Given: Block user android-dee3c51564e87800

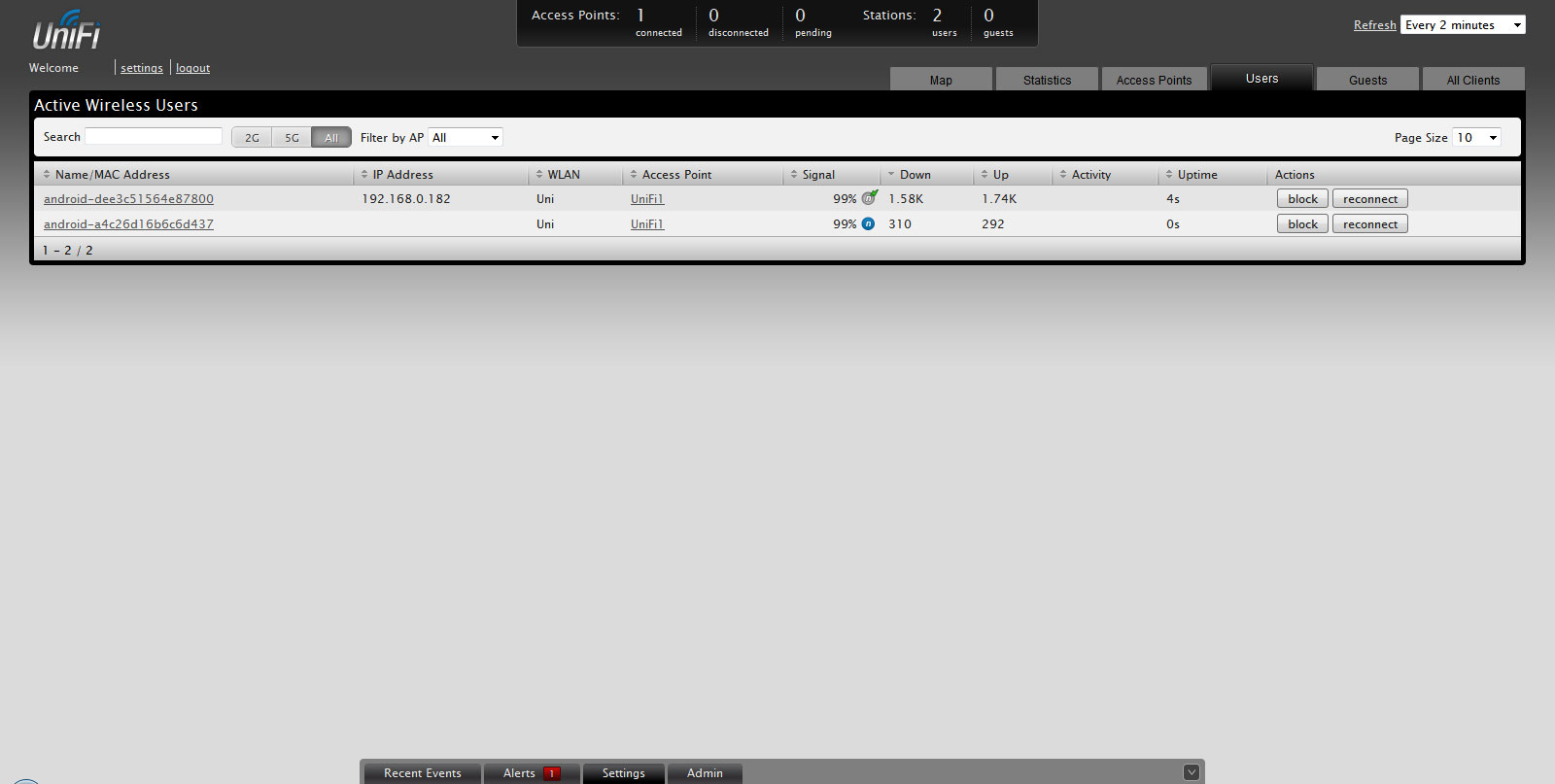Looking at the screenshot, I should (1302, 198).
